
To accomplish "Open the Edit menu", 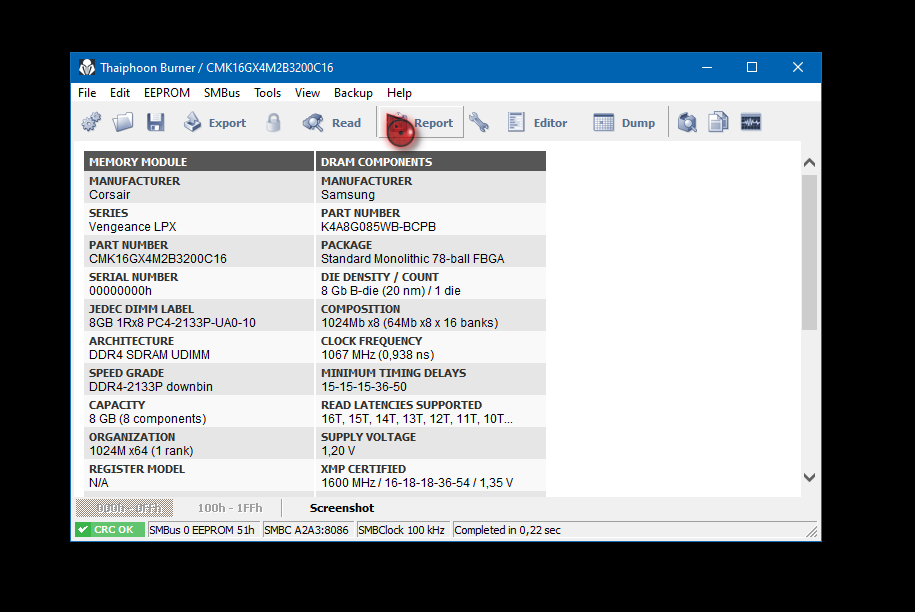I will pos(120,93).
